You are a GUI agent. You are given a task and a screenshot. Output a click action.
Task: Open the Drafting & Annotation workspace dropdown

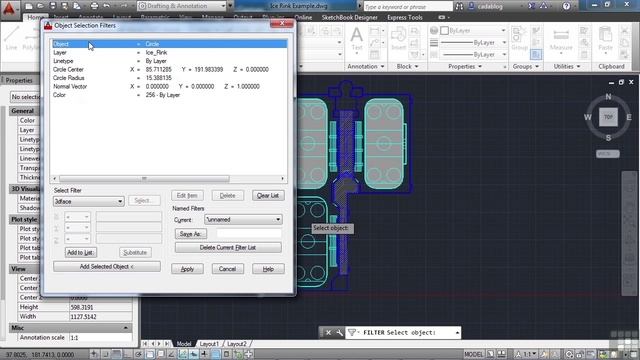click(182, 6)
